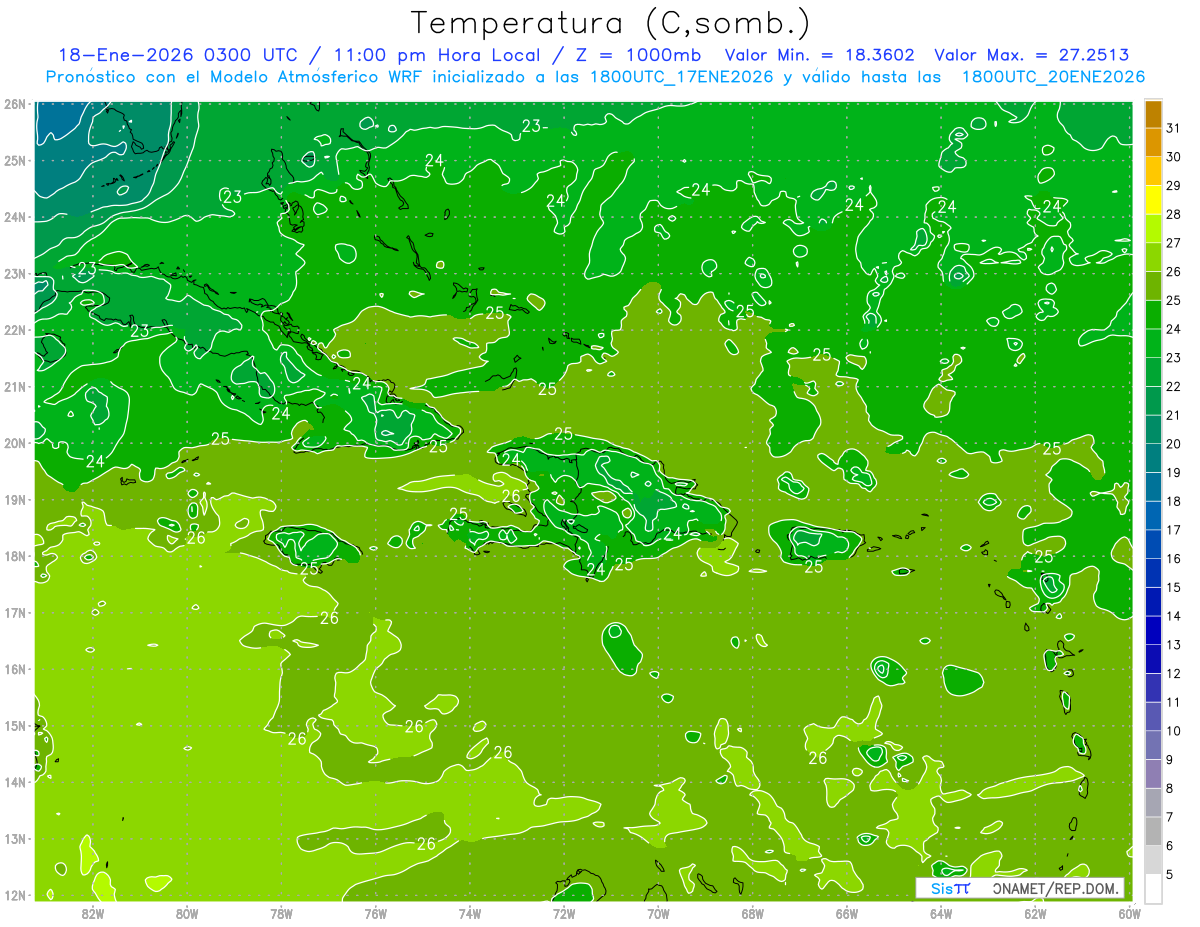This screenshot has height=927, width=1200.
Task: Click the "1800UTC_17ENE2026" initialization time text
Action: [x=682, y=77]
